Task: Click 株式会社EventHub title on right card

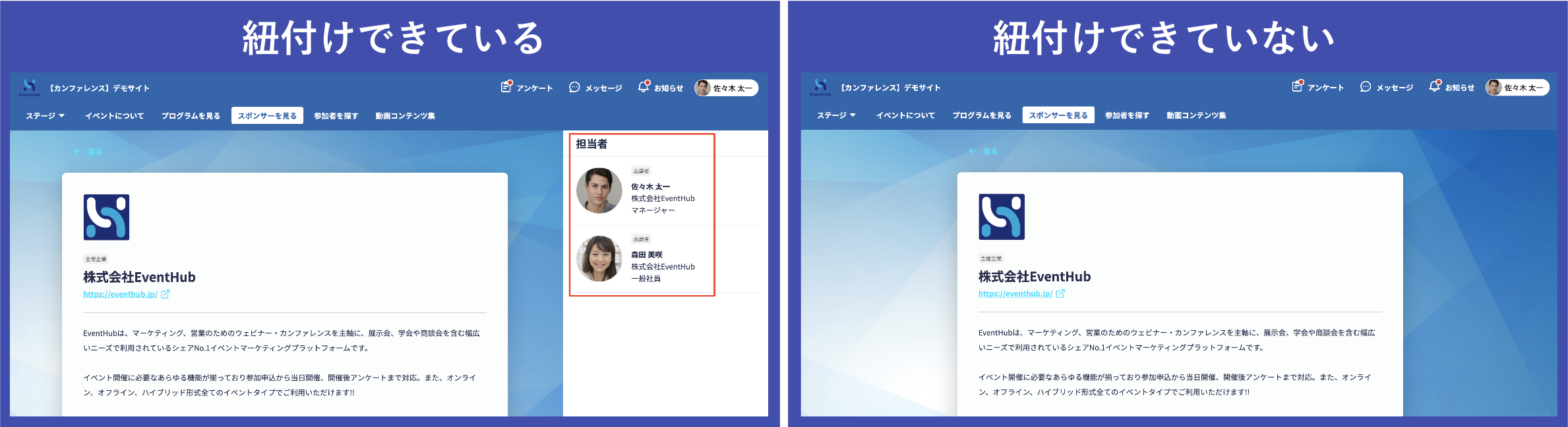Action: click(1035, 277)
